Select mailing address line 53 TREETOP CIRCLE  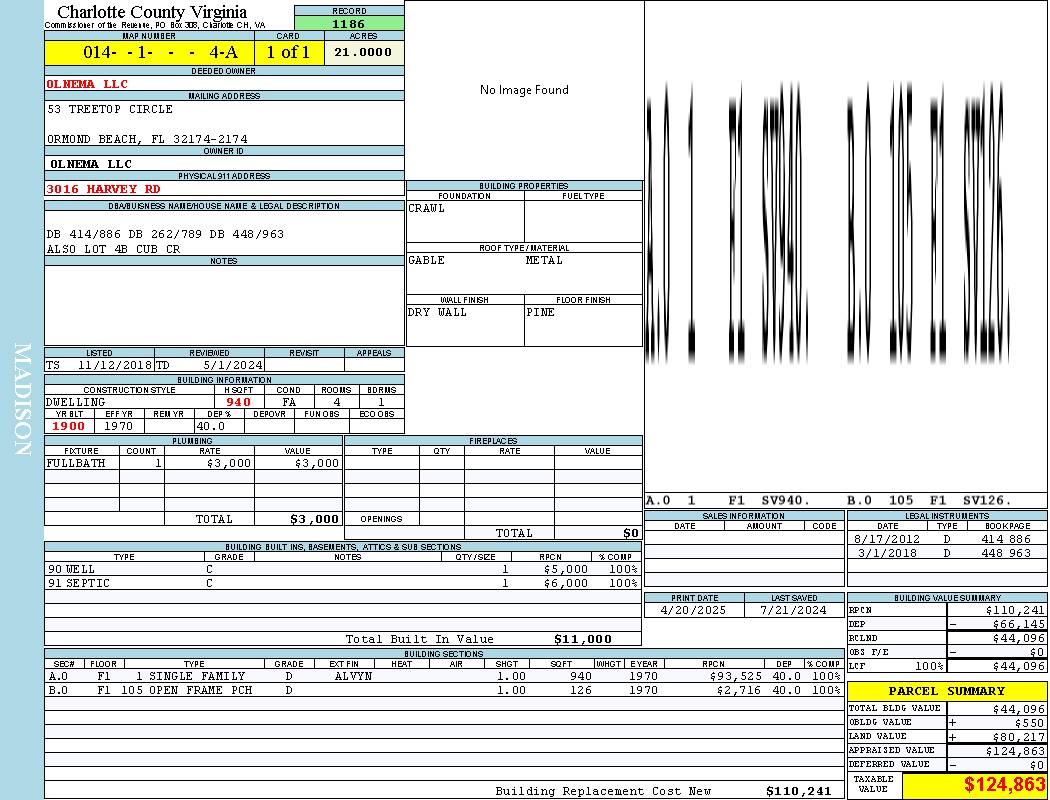coord(110,108)
